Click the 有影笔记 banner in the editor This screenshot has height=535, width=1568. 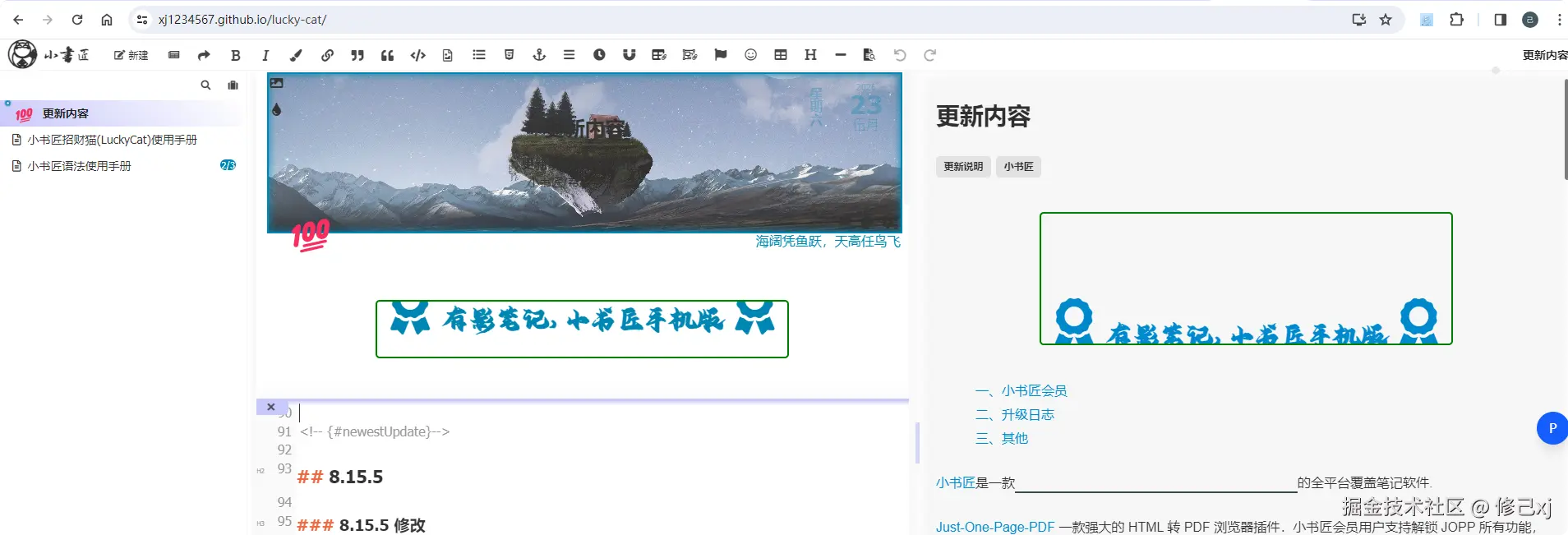click(582, 329)
